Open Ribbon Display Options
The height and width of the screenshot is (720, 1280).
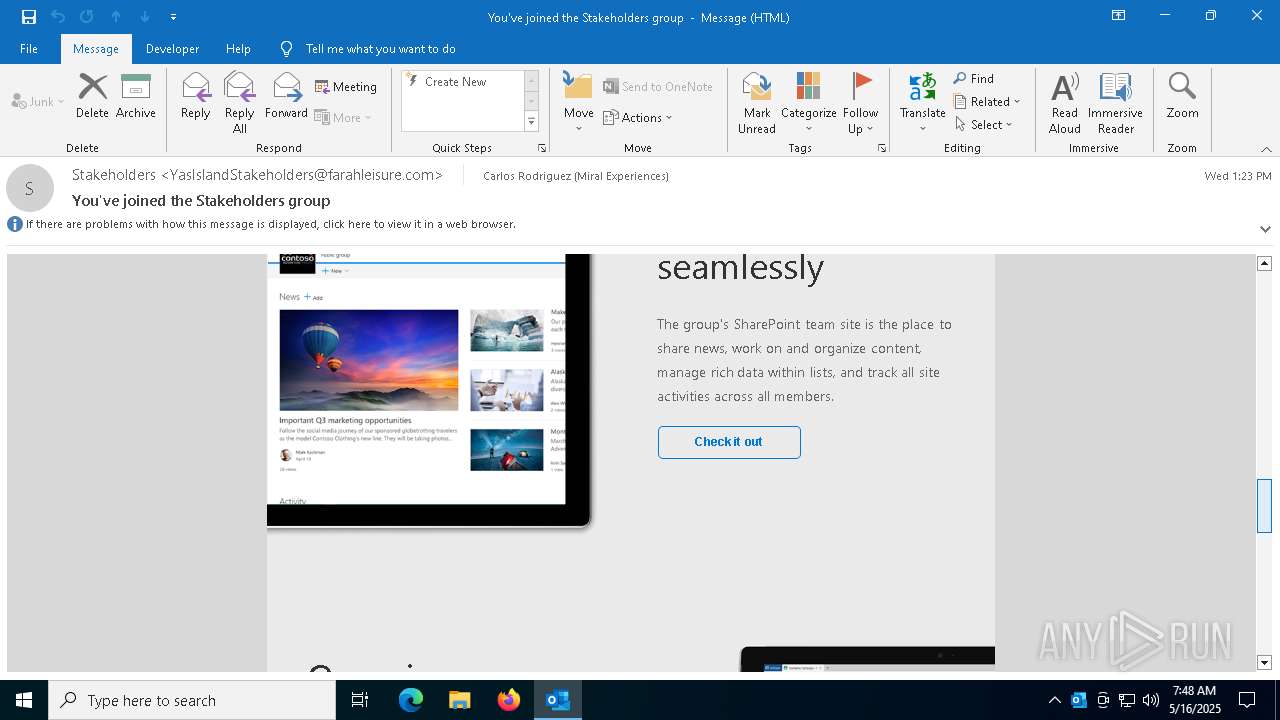point(1118,16)
